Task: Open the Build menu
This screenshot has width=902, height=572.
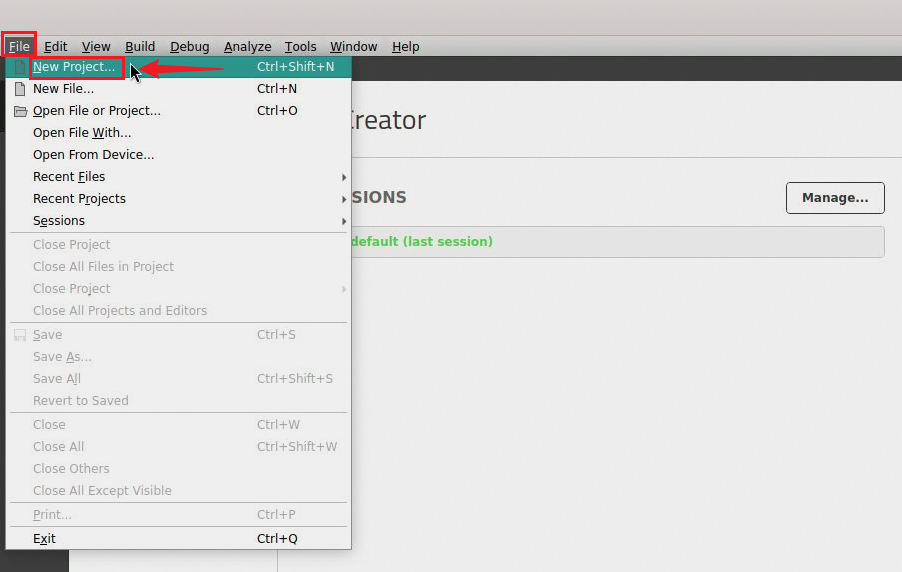Action: point(140,47)
